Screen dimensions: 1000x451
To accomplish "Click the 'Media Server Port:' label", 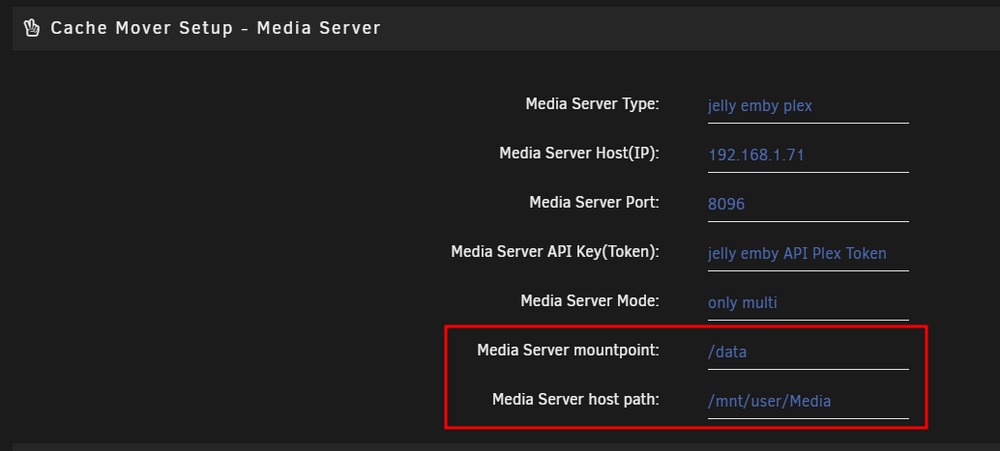I will pos(594,202).
